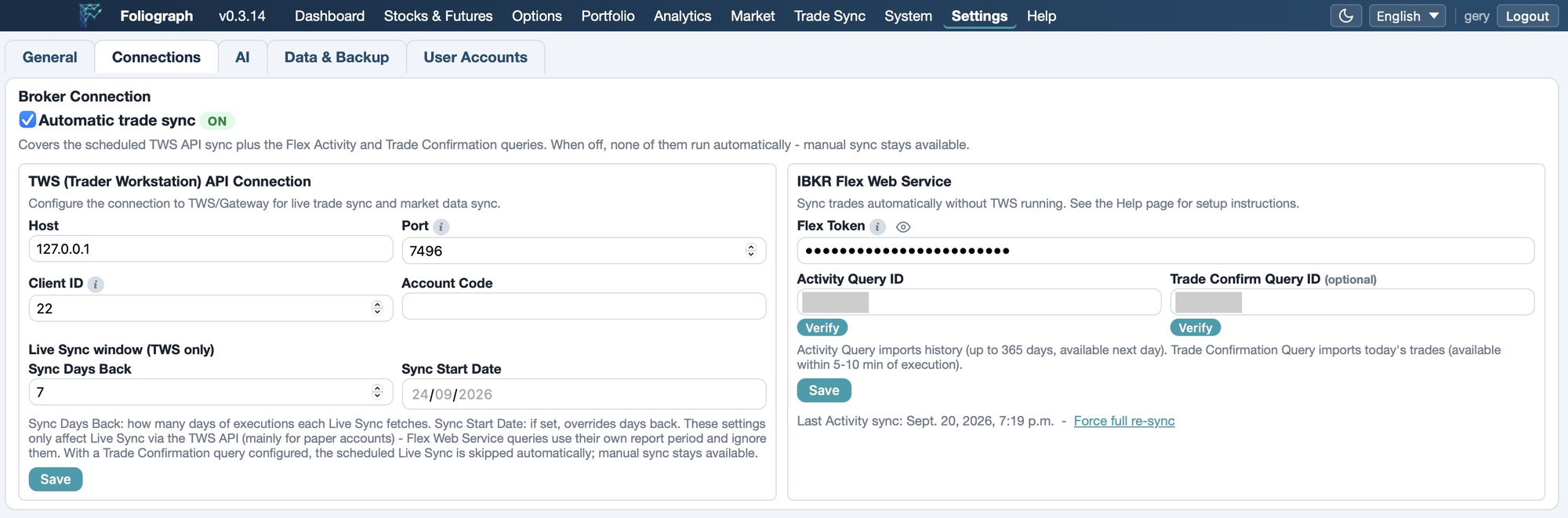Adjust Client ID stepper arrows
1568x518 pixels.
click(x=377, y=308)
